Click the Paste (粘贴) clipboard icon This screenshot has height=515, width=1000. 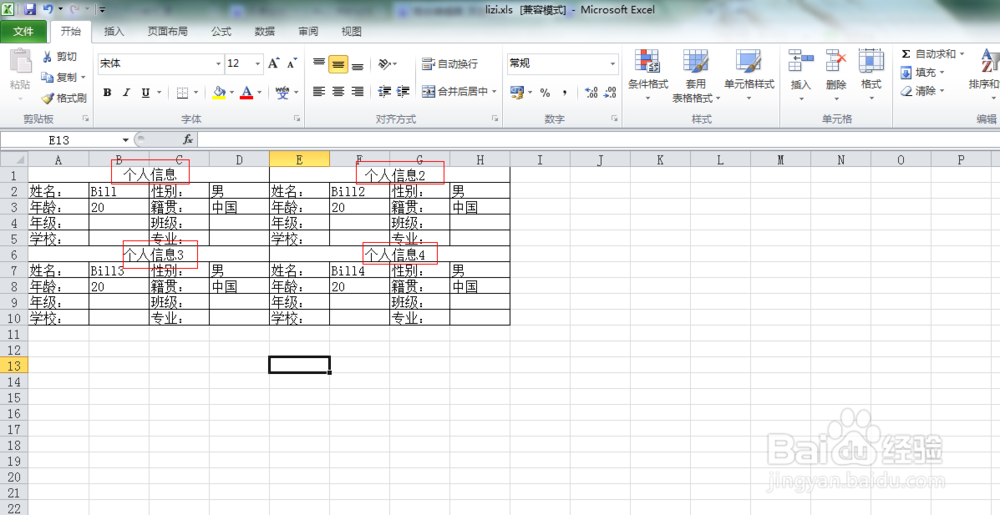pos(20,61)
